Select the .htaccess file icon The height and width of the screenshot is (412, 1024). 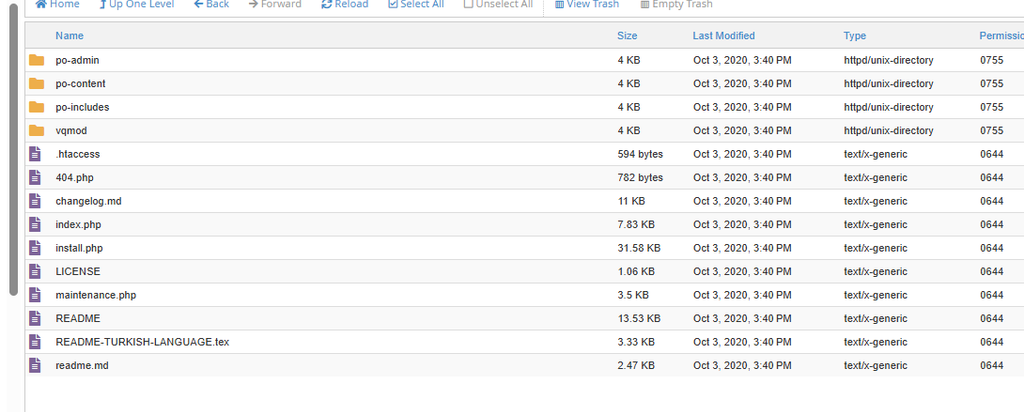35,154
